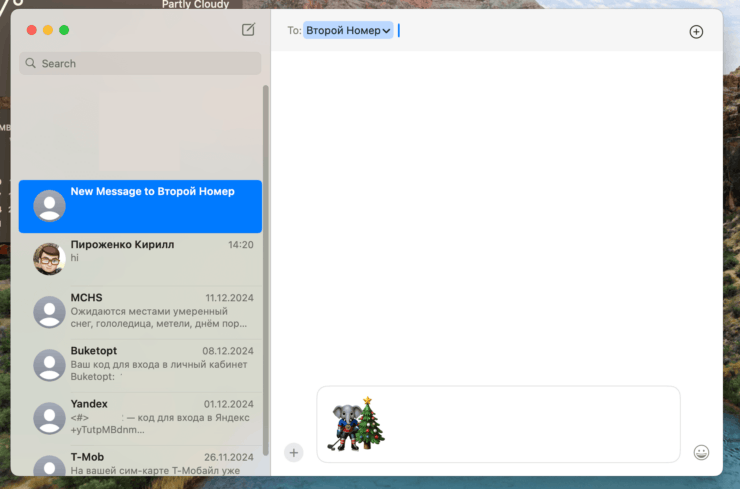The width and height of the screenshot is (740, 489).
Task: Click the conversation list scrollbar
Action: pos(265,270)
